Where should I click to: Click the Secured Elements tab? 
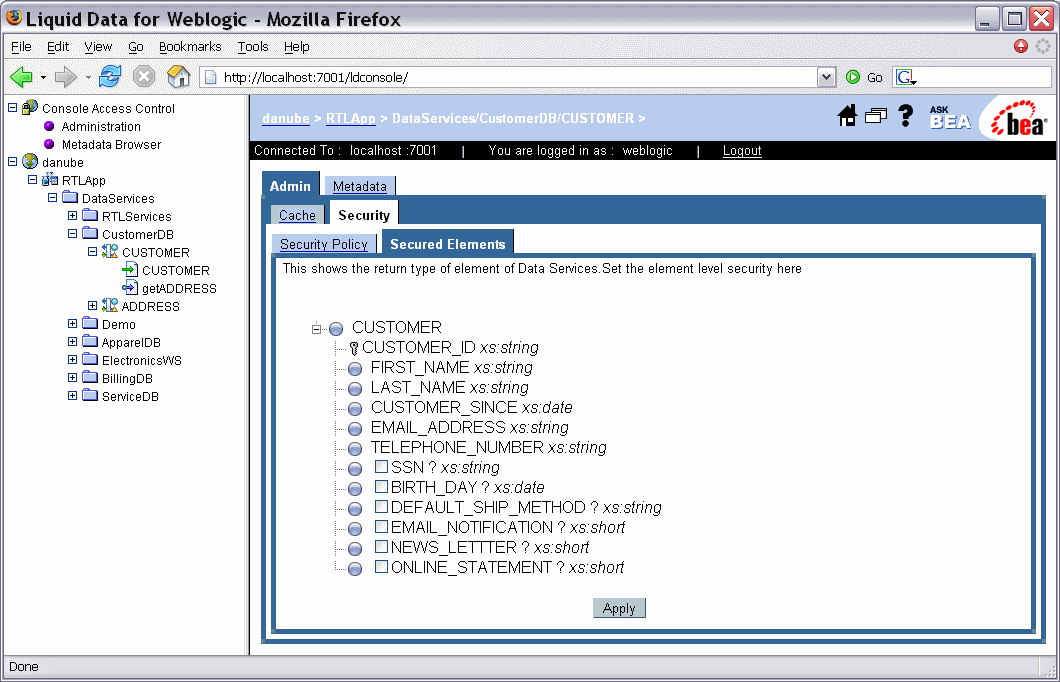(448, 244)
